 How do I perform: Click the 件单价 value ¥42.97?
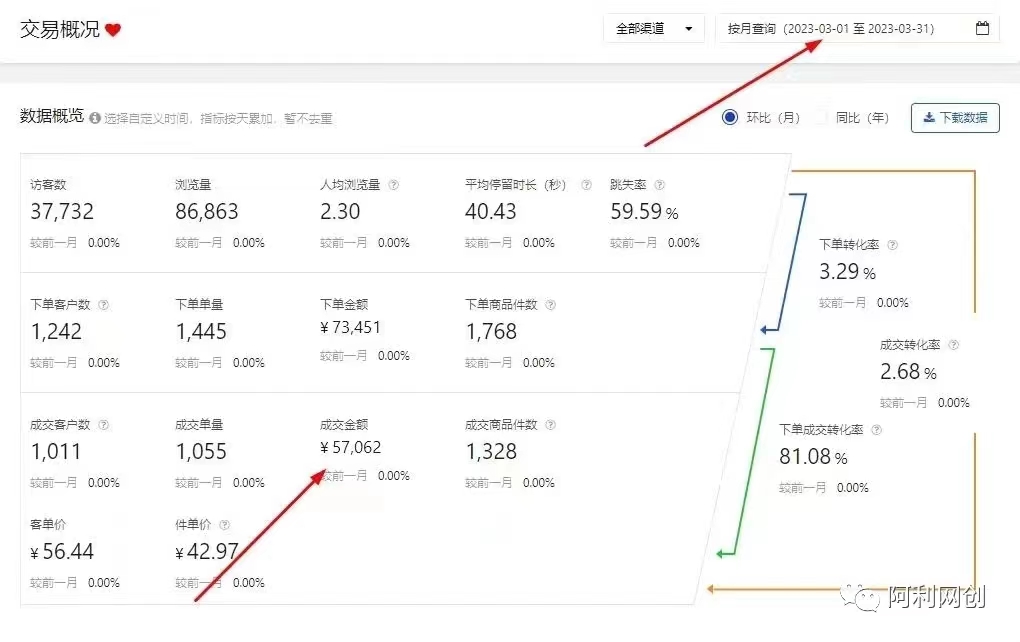coord(207,552)
